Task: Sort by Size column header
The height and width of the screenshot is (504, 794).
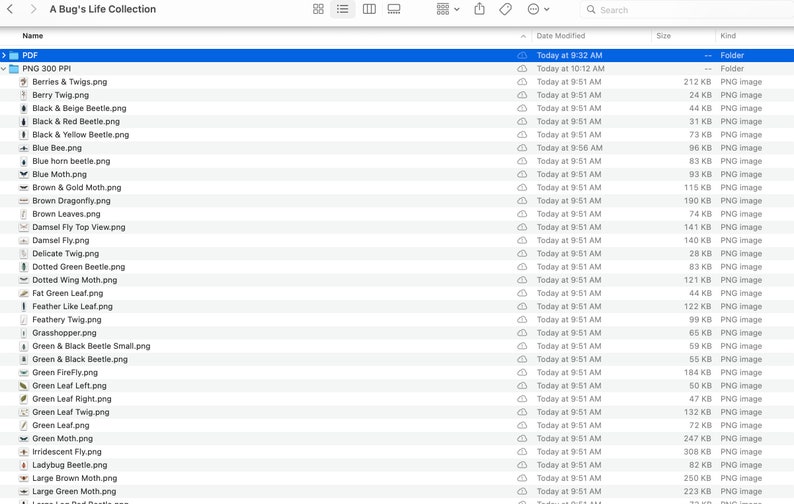Action: (x=663, y=36)
